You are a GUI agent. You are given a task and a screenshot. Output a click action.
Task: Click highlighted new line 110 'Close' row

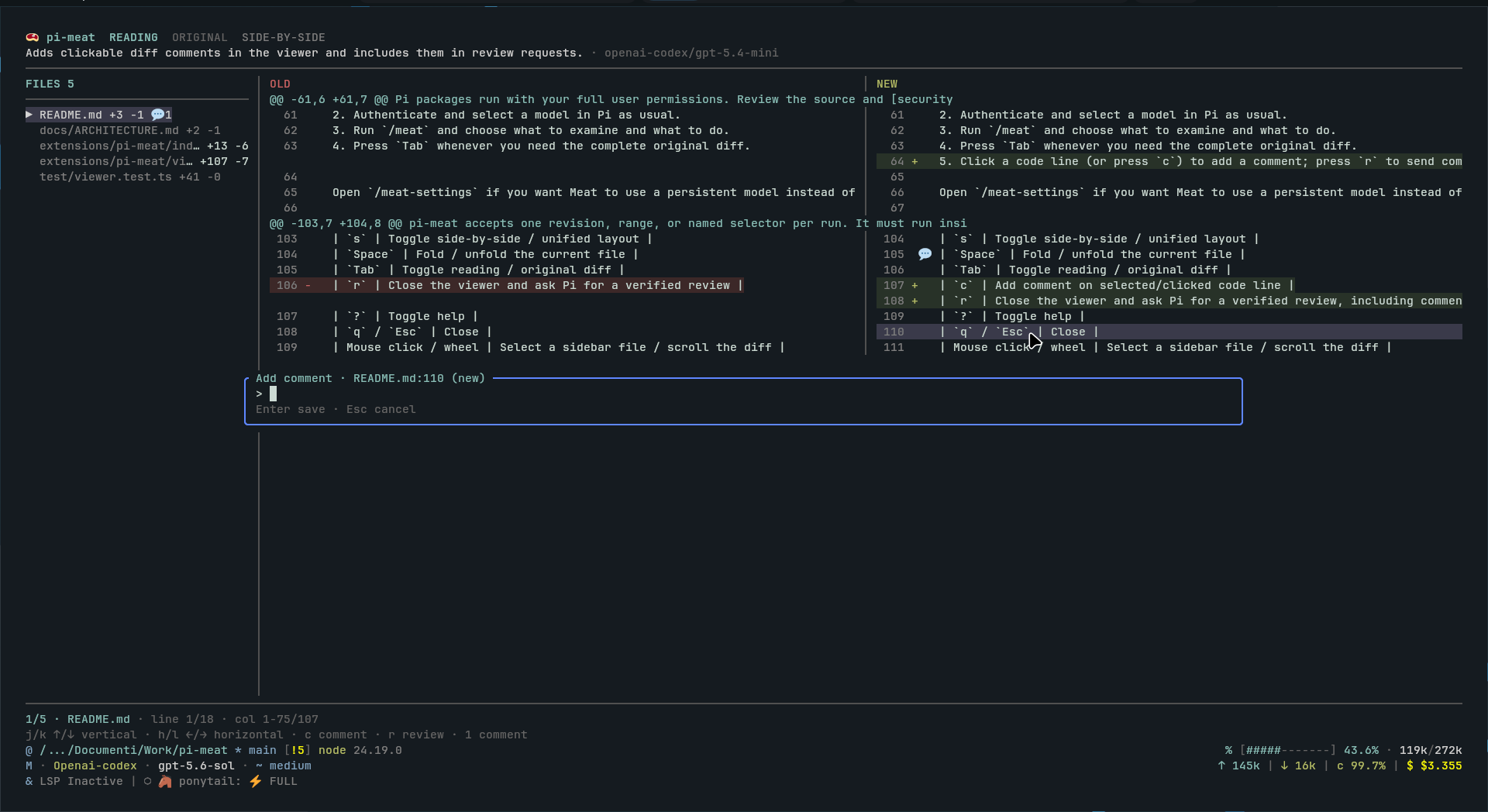[x=1169, y=332]
